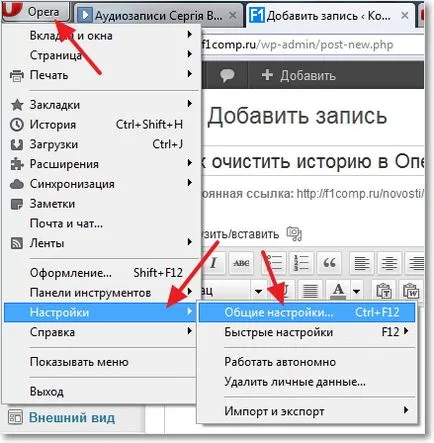434x443 pixels.
Task: Toggle italic formatting in editor
Action: [x=213, y=263]
